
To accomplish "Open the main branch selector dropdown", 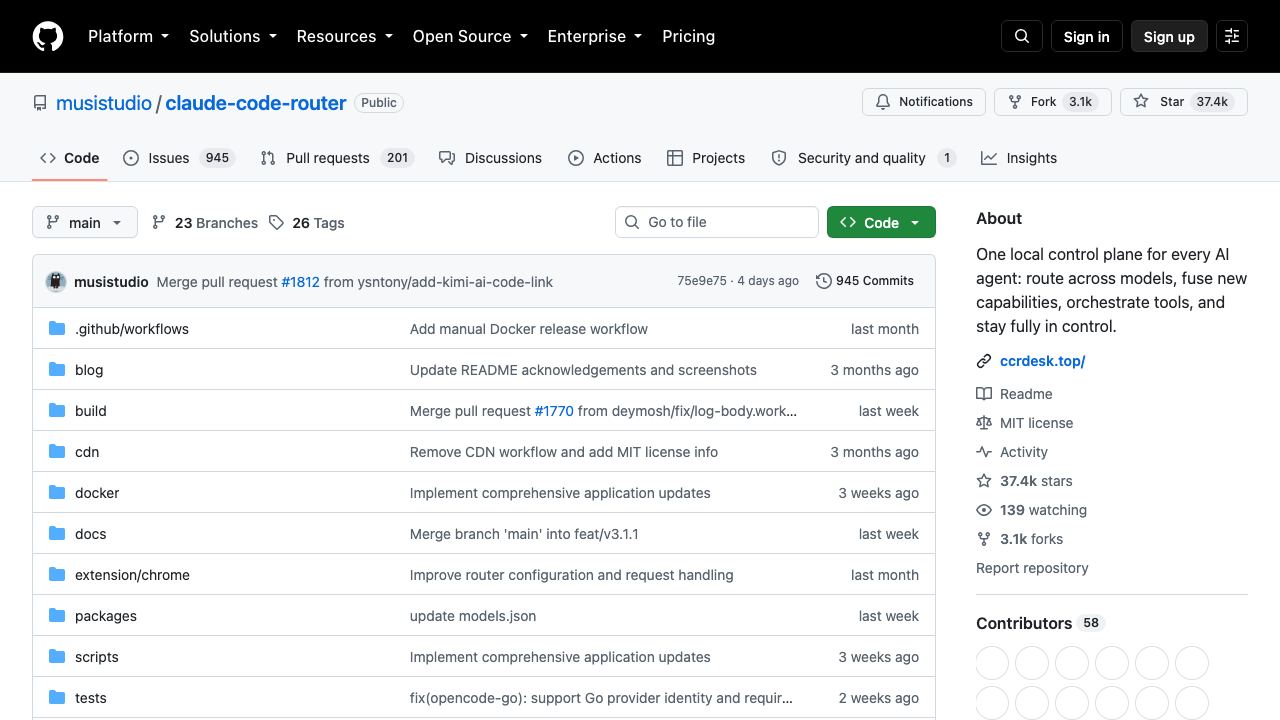I will point(84,222).
